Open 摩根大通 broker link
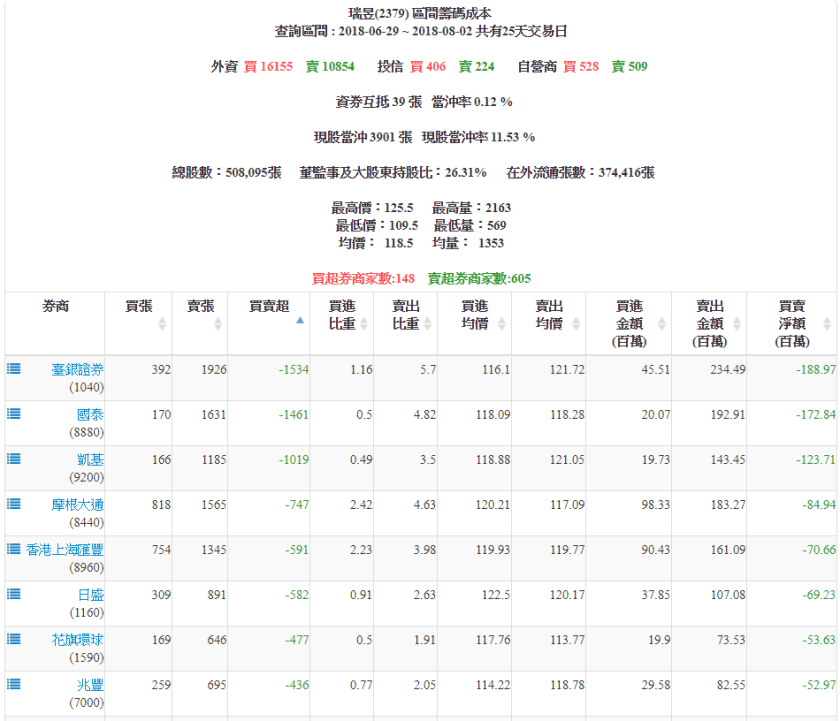This screenshot has width=840, height=721. 77,505
